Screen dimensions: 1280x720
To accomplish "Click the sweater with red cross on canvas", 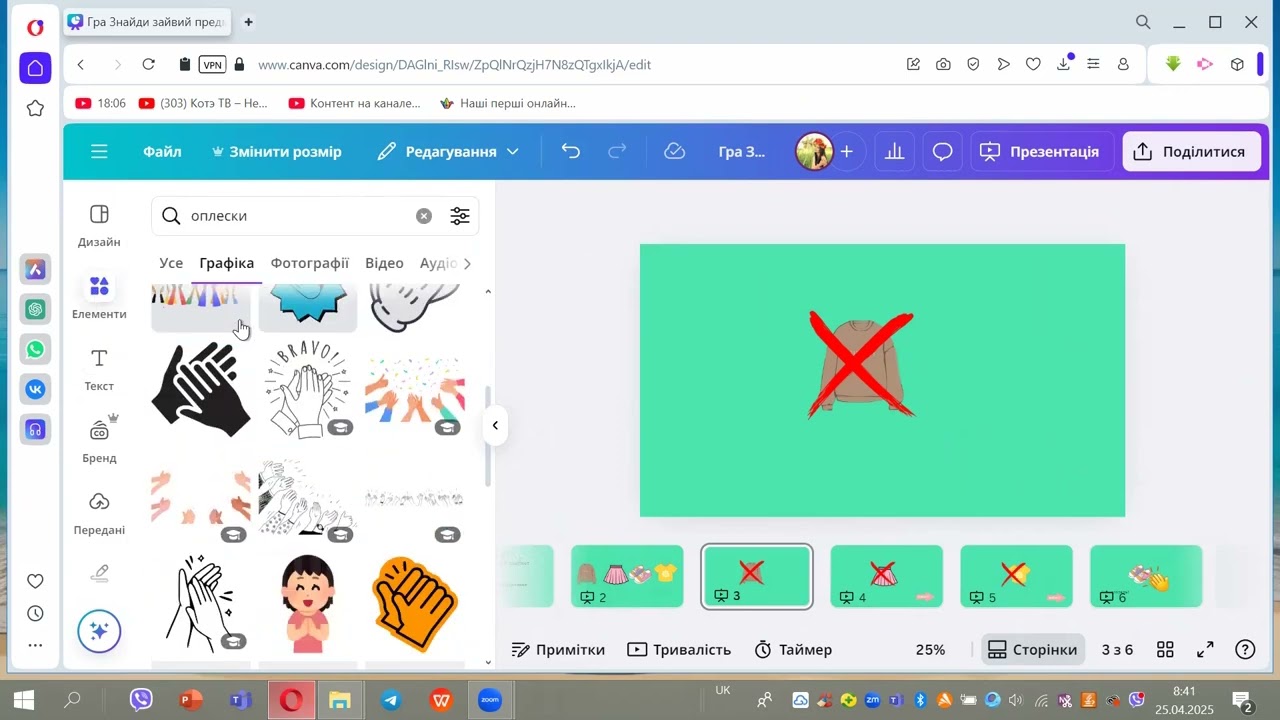I will (861, 364).
